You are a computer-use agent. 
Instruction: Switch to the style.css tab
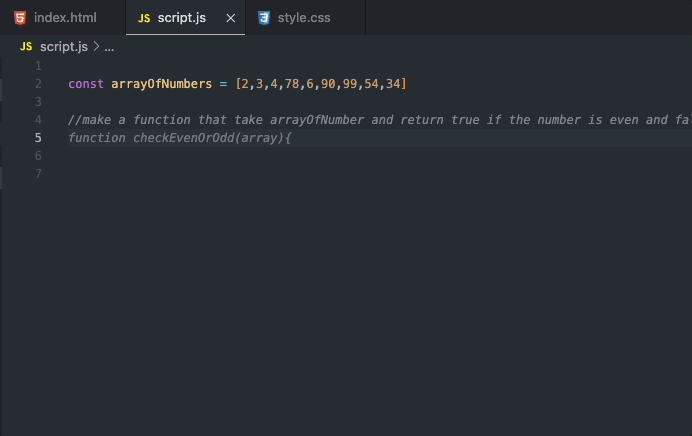[x=303, y=18]
